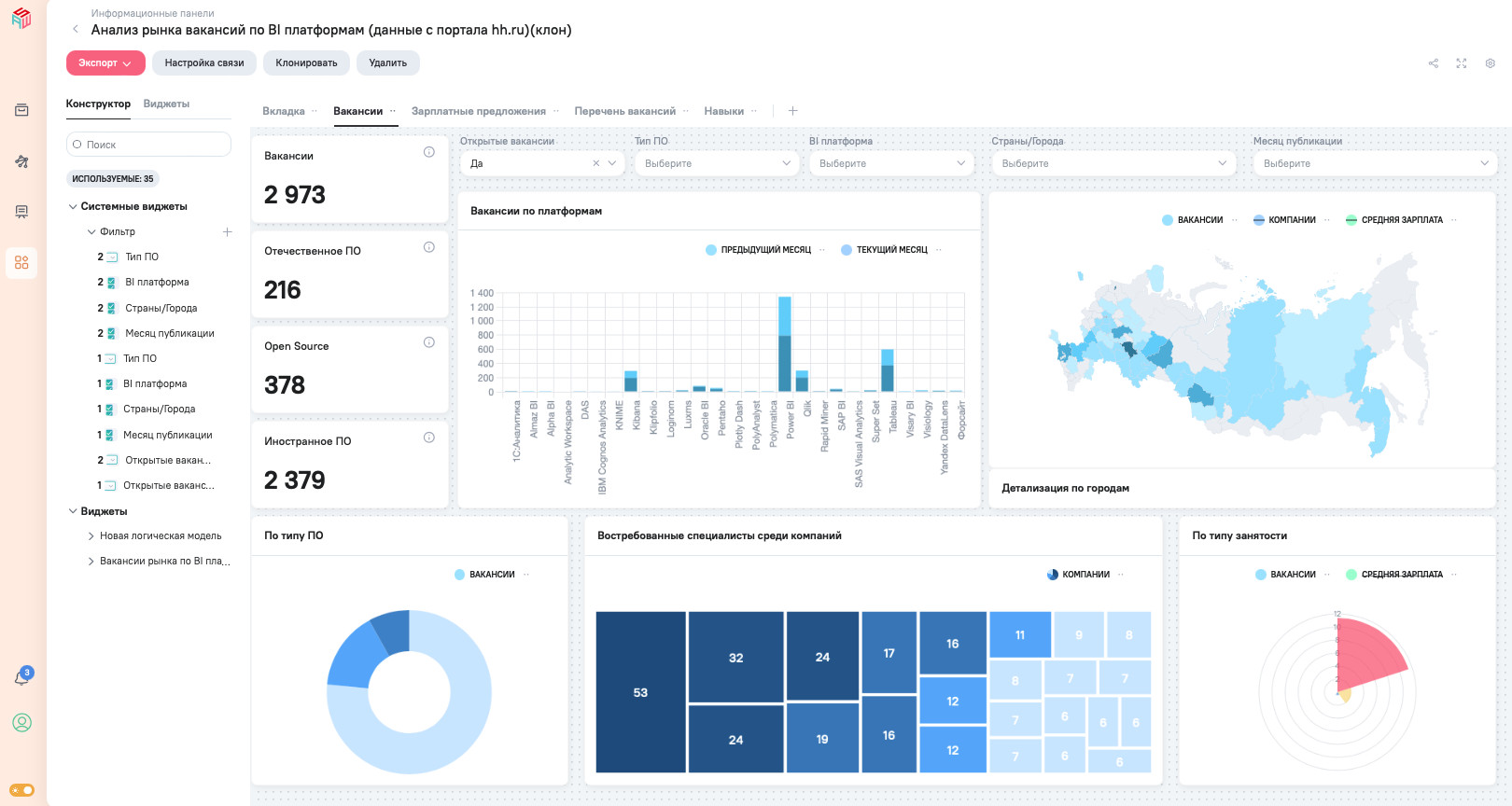
Task: Click the share icon in the top right
Action: [x=1433, y=63]
